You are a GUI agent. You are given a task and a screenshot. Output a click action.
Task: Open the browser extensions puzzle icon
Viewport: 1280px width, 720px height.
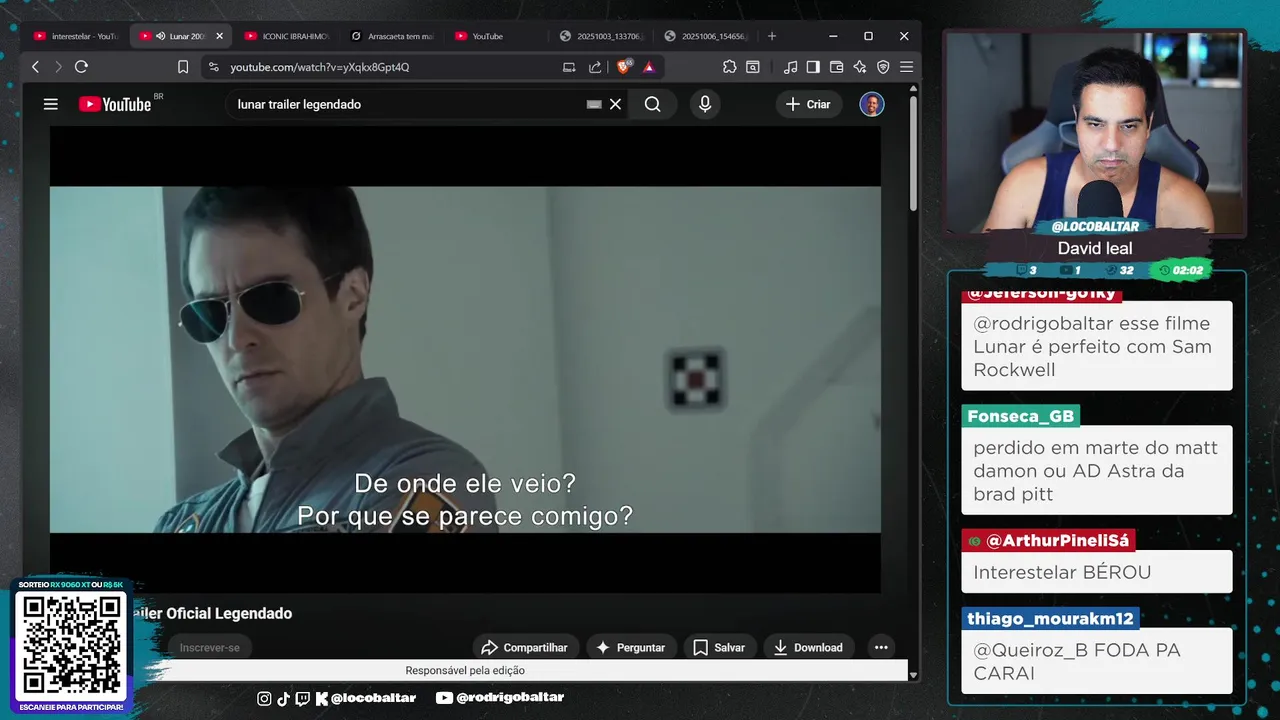point(729,67)
